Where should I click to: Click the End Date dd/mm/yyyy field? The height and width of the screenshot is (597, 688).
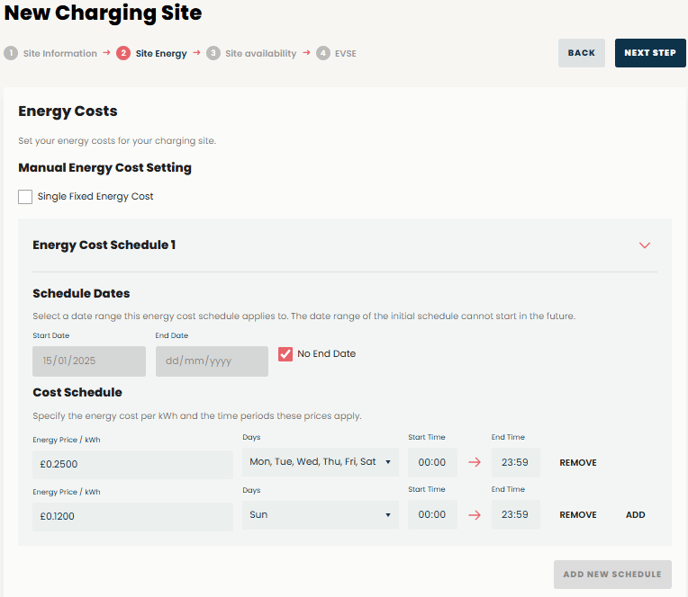tap(212, 361)
